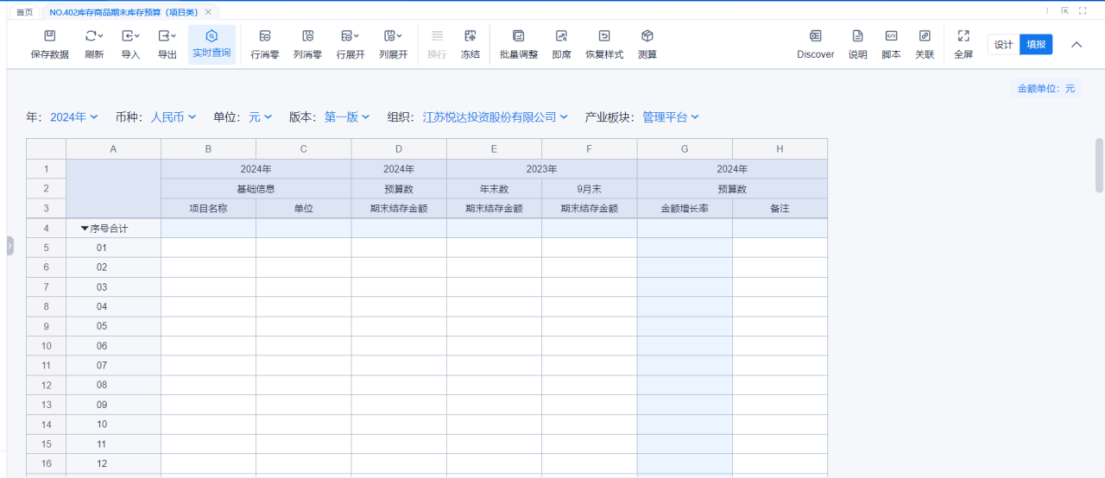Switch to the 首页 home tab
Image resolution: width=1105 pixels, height=478 pixels.
(x=24, y=11)
